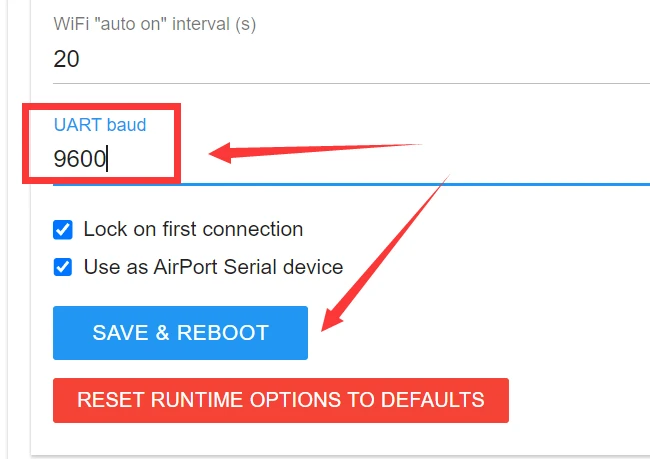Disable locking on first connection
This screenshot has width=650, height=459.
[63, 230]
